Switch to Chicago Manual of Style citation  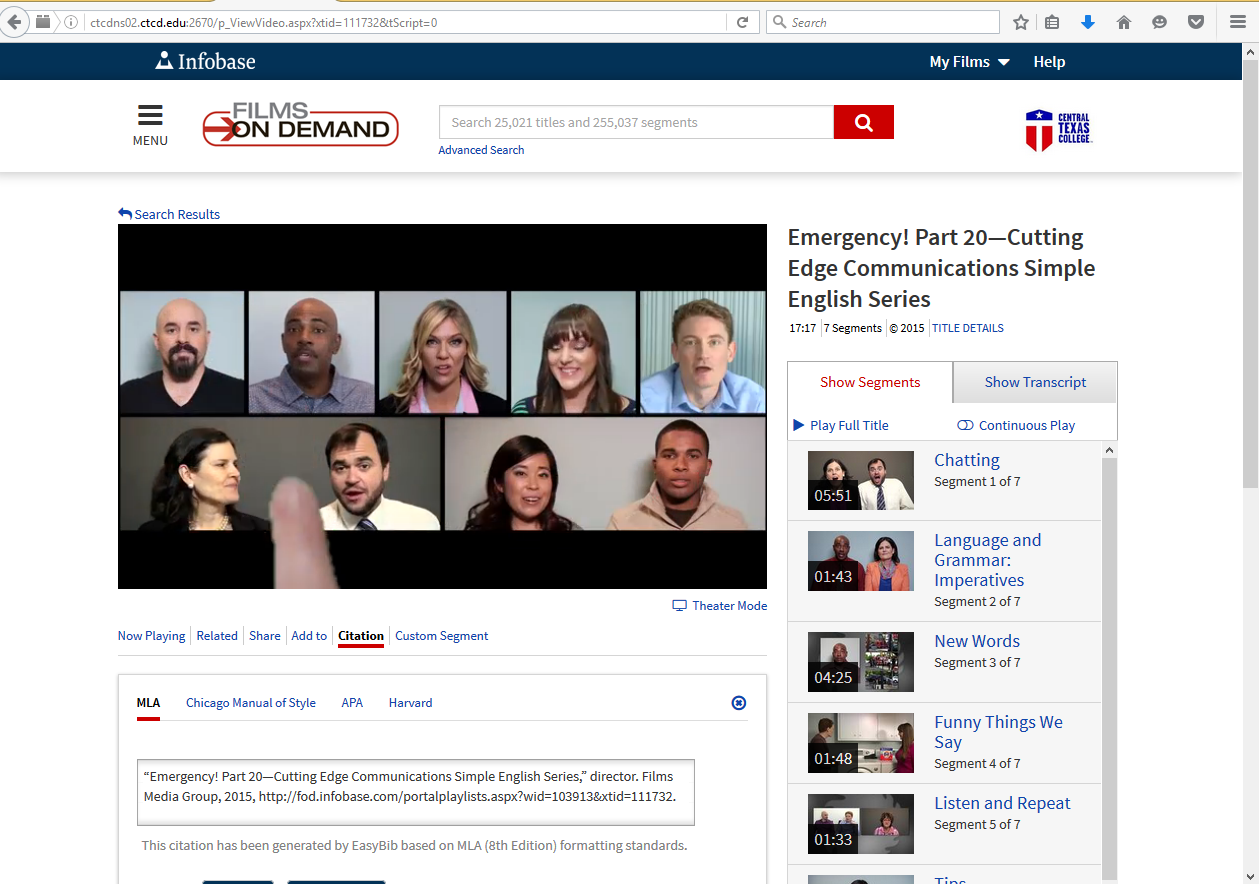(x=251, y=703)
